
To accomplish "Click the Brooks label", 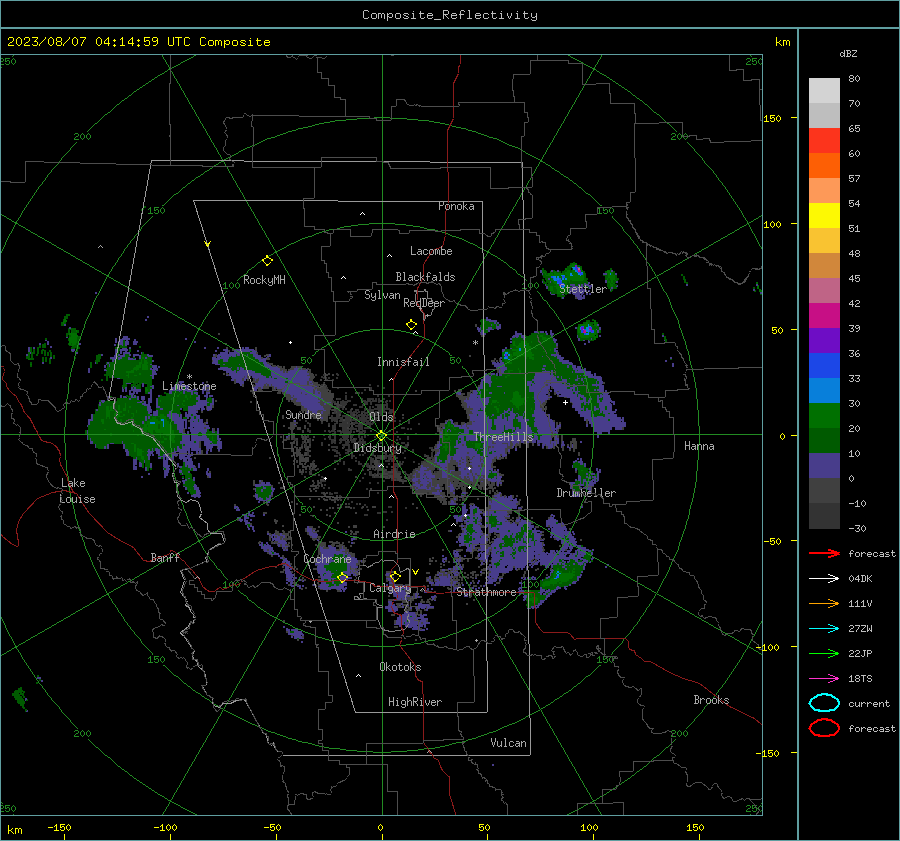I will [711, 700].
